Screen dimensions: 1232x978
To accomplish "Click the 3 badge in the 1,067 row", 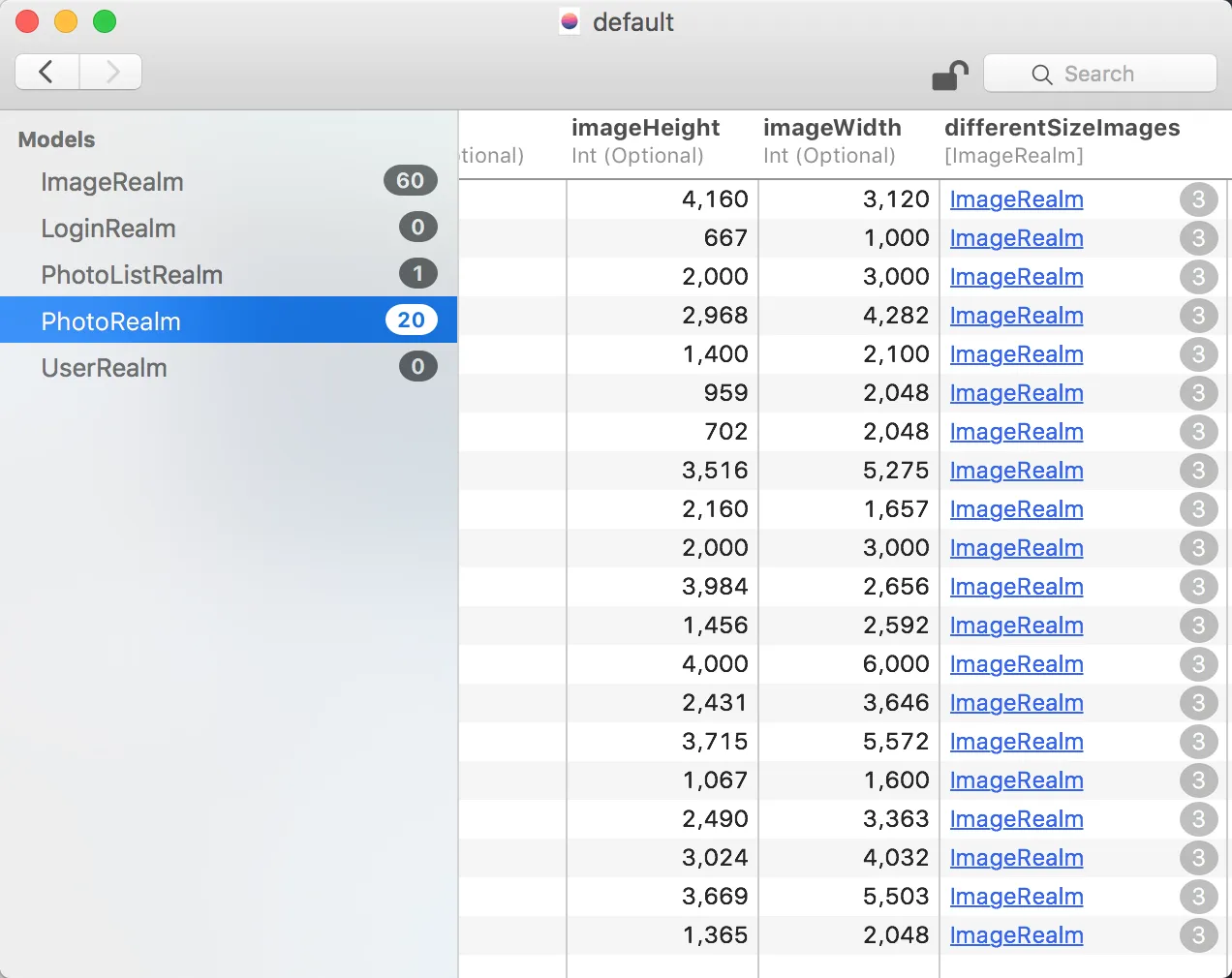I will pos(1198,780).
